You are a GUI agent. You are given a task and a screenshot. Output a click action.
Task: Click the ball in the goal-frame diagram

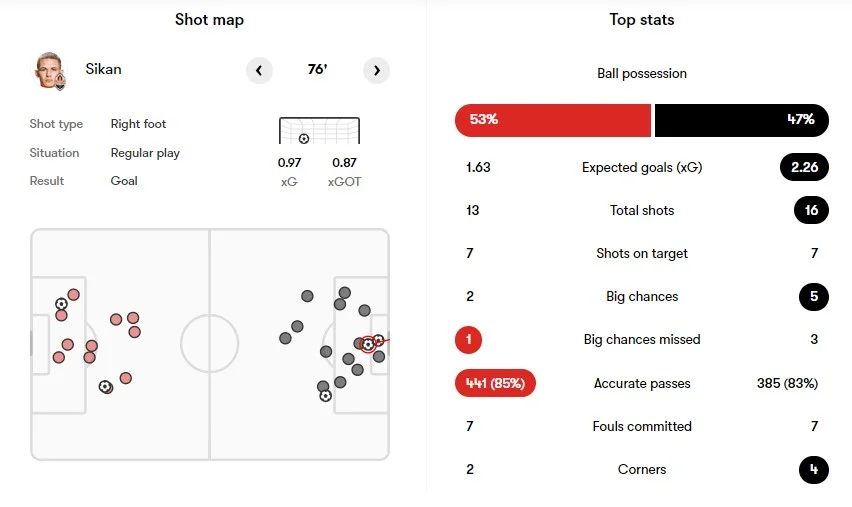[304, 138]
